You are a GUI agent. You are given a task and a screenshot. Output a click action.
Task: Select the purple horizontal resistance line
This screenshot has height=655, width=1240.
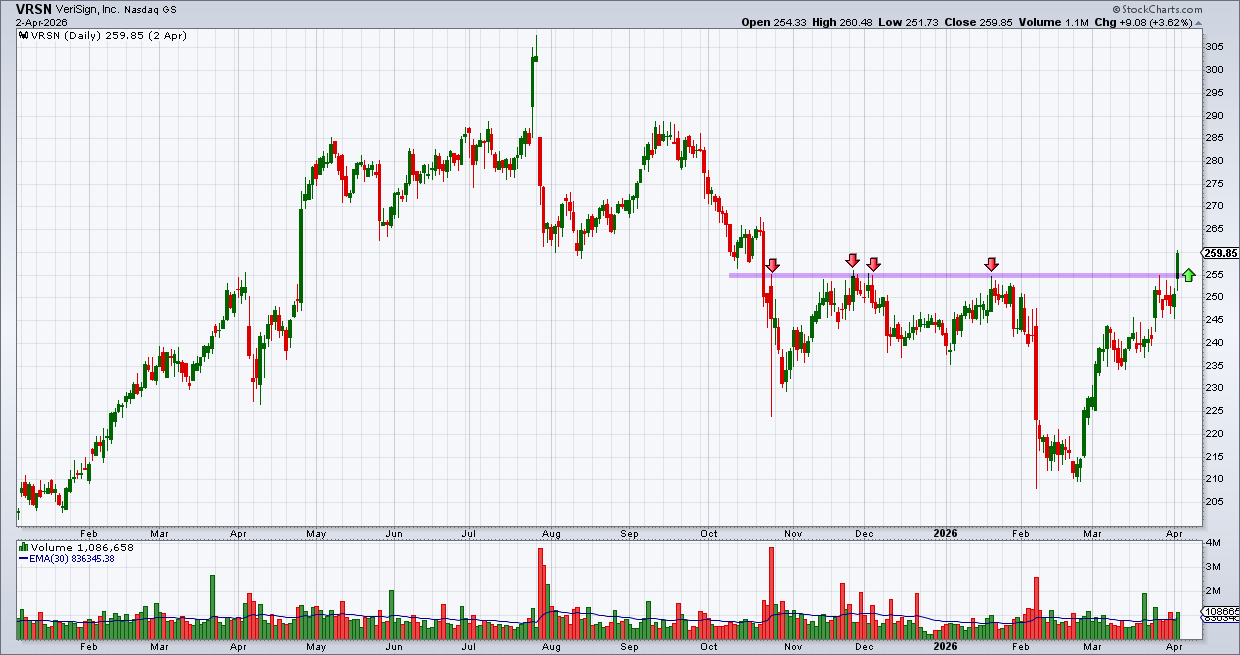(957, 275)
